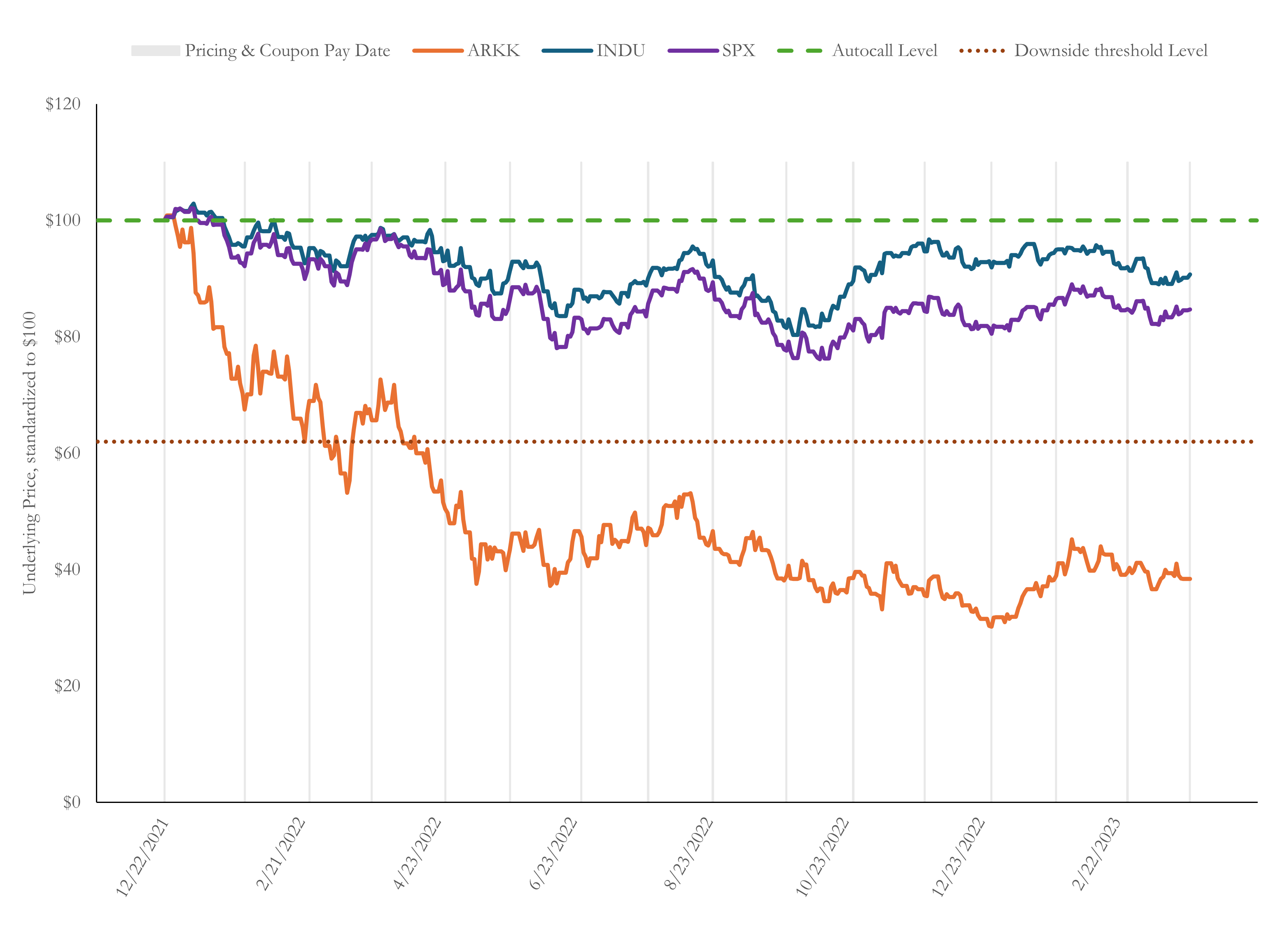Click the $120 y-axis label
The height and width of the screenshot is (936, 1288).
63,104
